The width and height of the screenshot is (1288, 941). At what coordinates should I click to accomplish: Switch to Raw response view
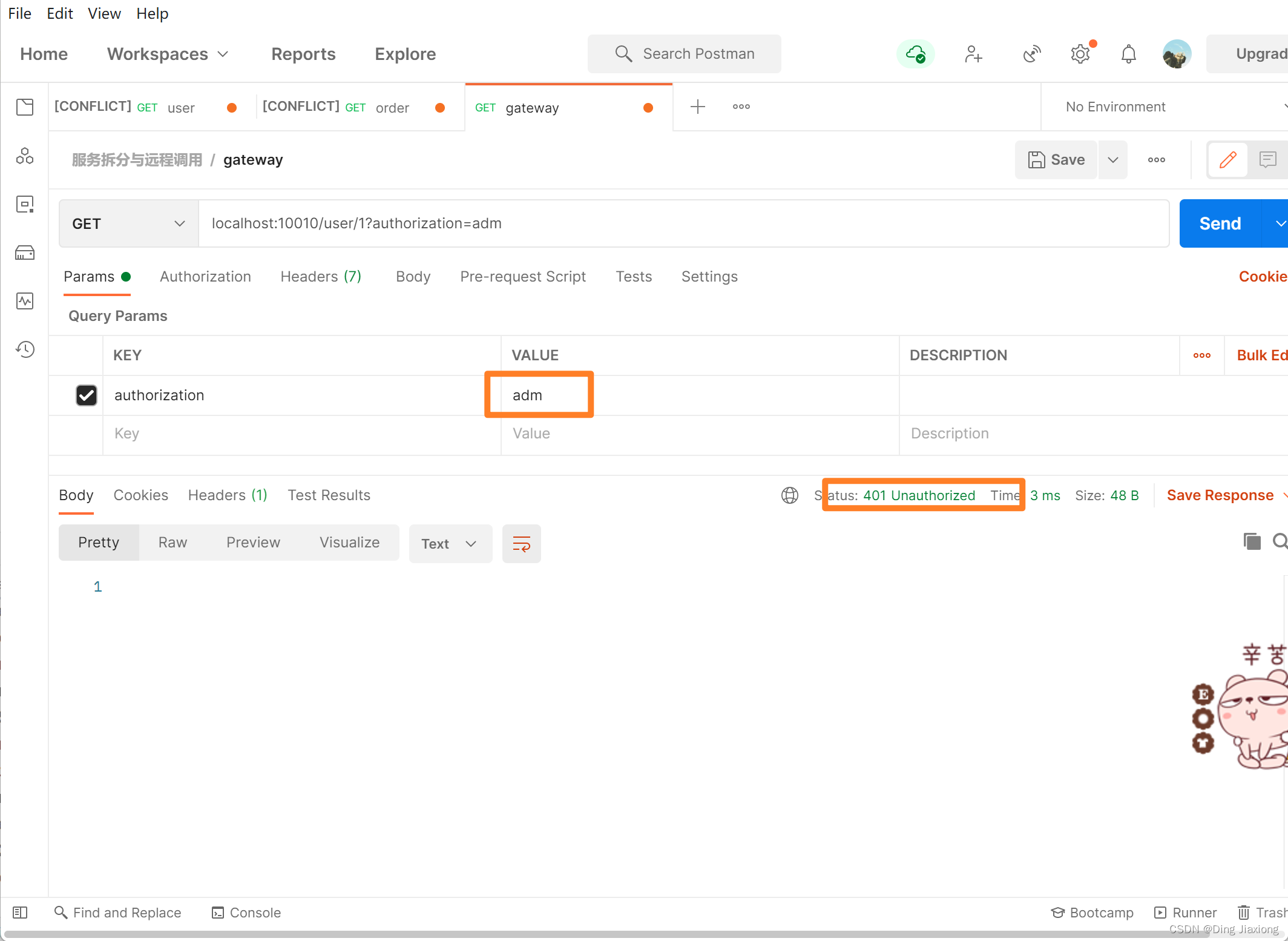tap(172, 543)
